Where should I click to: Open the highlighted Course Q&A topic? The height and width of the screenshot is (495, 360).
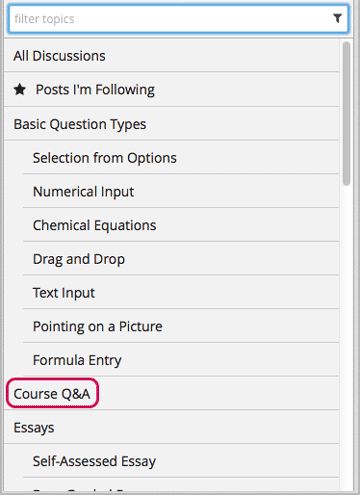point(52,393)
